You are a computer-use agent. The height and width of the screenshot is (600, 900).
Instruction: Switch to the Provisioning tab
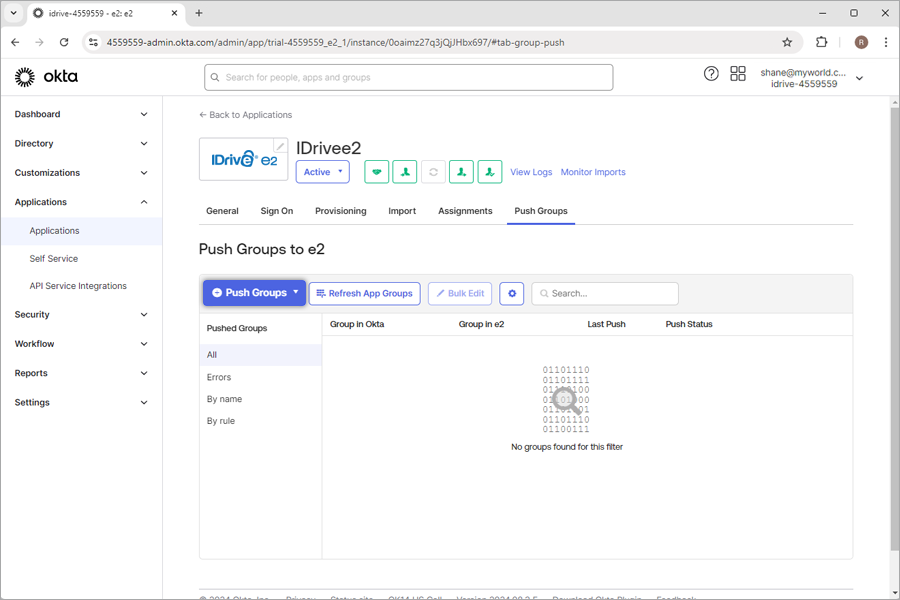point(340,211)
